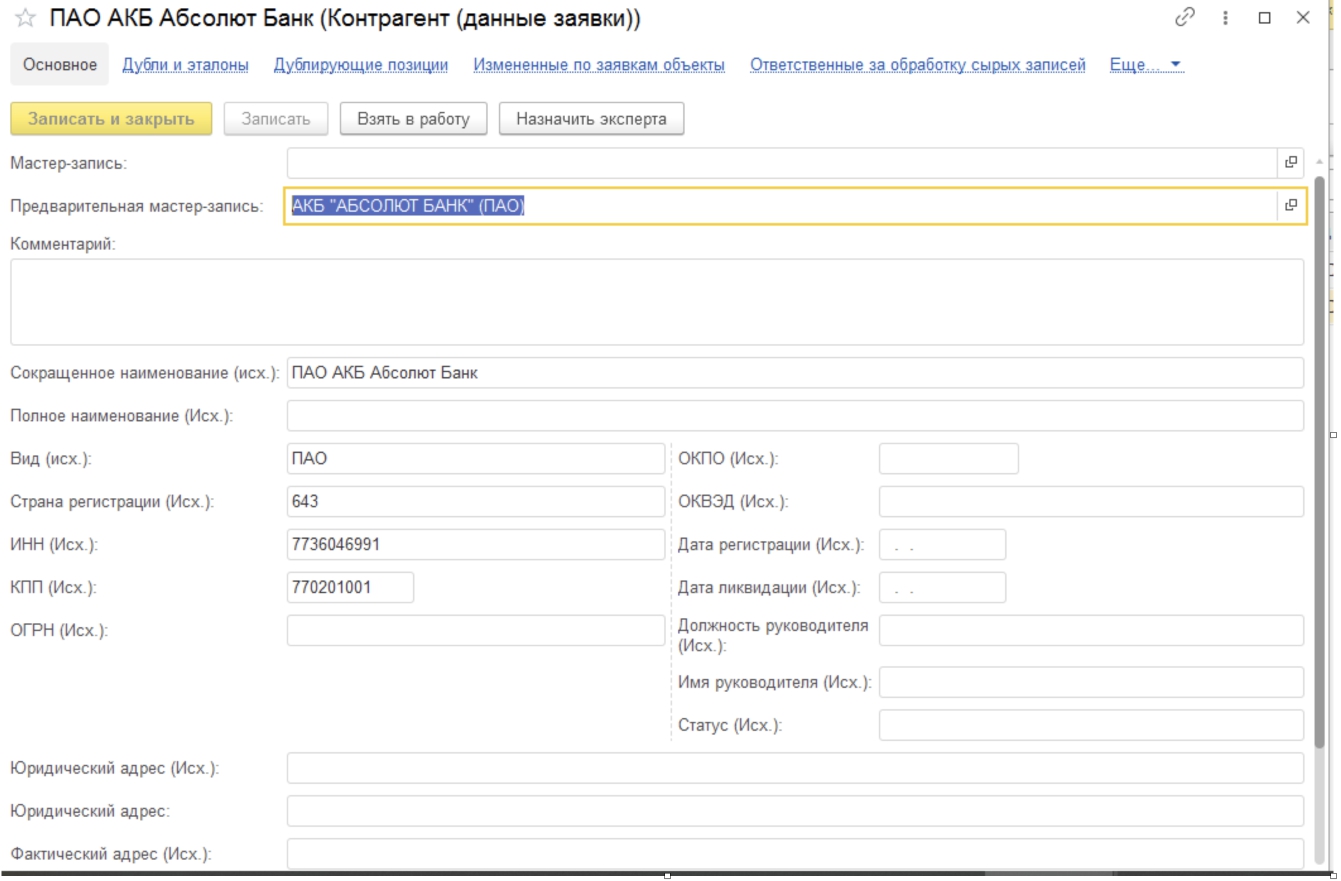Click the Страна регистрации (Исх.) field
Image resolution: width=1341 pixels, height=881 pixels.
point(475,501)
